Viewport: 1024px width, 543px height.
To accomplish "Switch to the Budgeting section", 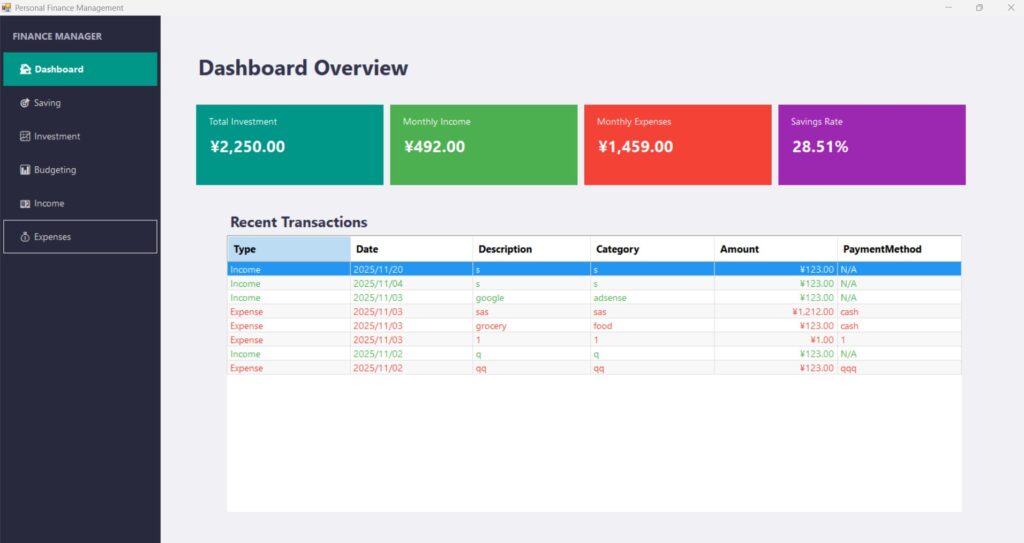I will point(80,170).
